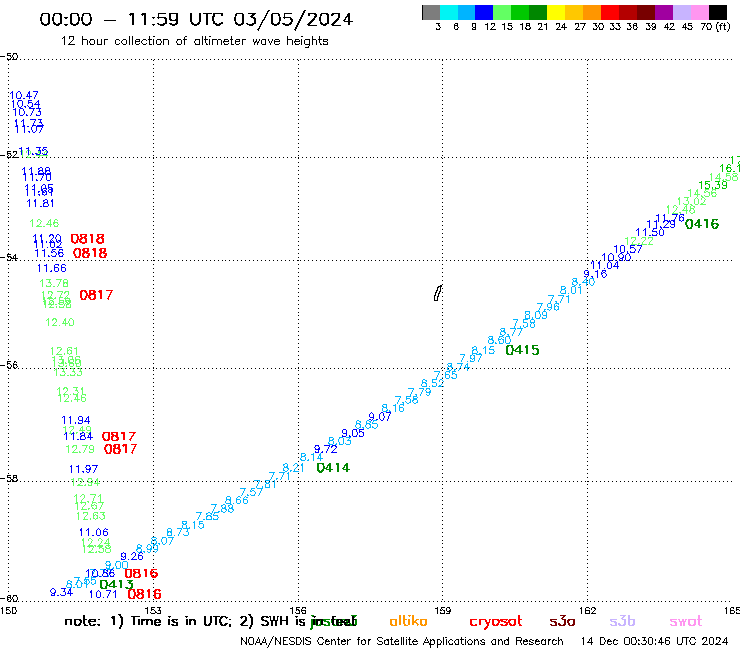This screenshot has height=650, width=740.
Task: Click the '12.79' wave height value
Action: coord(80,449)
